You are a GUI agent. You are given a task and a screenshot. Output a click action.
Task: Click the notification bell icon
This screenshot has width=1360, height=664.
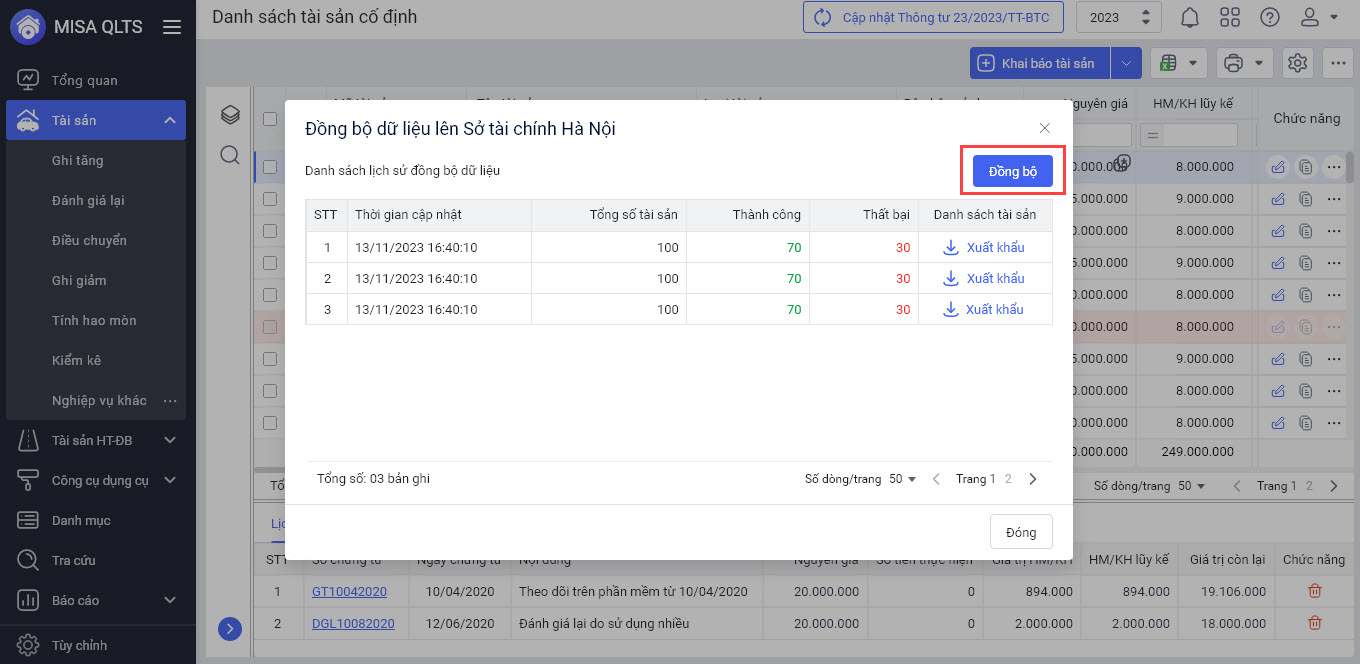(1190, 18)
